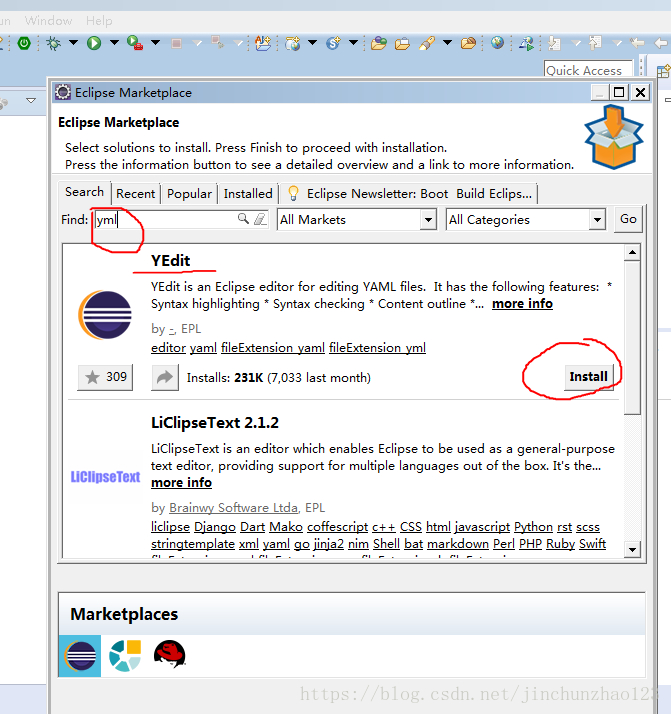Image resolution: width=671 pixels, height=714 pixels.
Task: Open the Help menu
Action: pyautogui.click(x=99, y=20)
